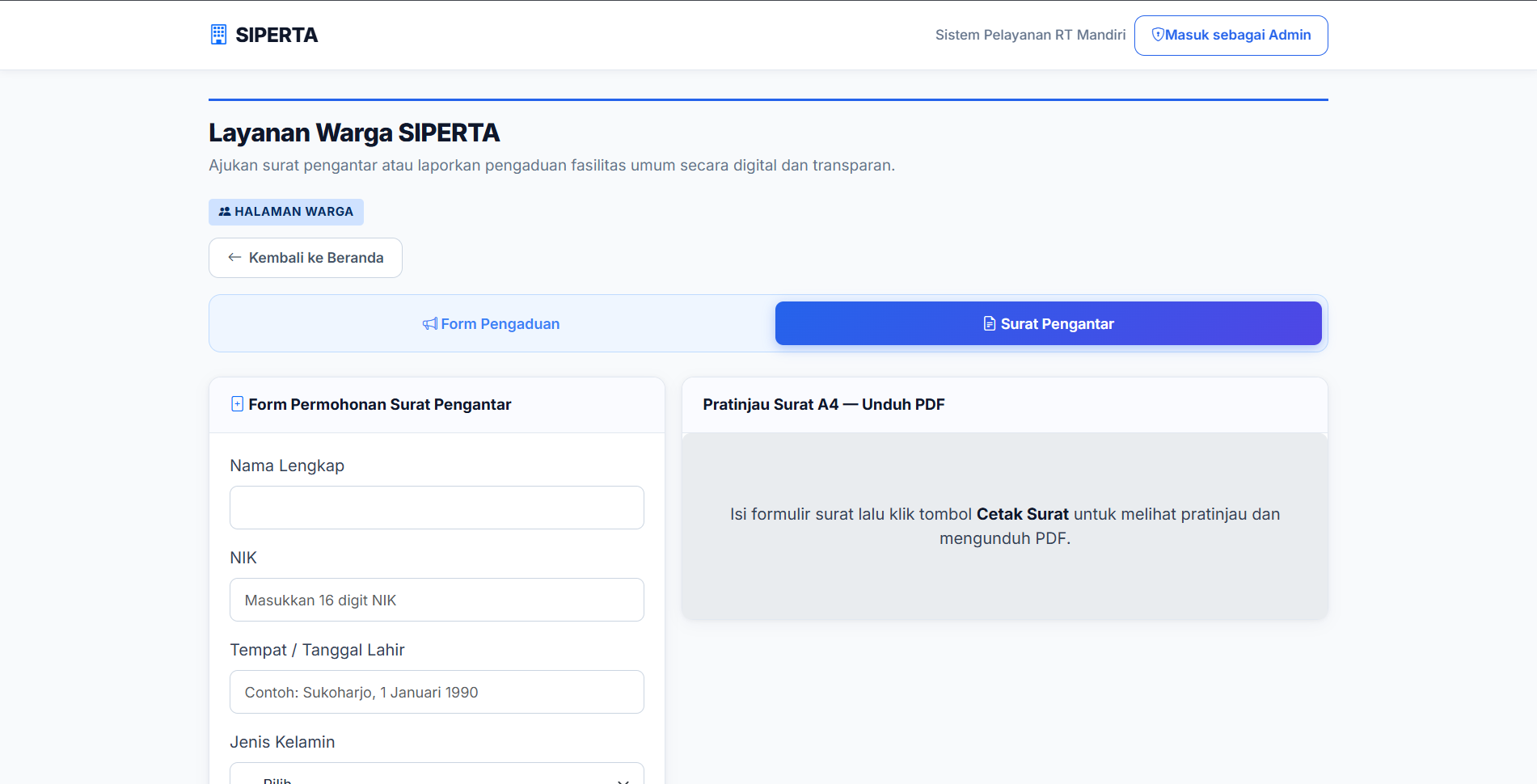Image resolution: width=1537 pixels, height=784 pixels.
Task: Click the document icon on Surat Pengantar tab
Action: pos(990,324)
